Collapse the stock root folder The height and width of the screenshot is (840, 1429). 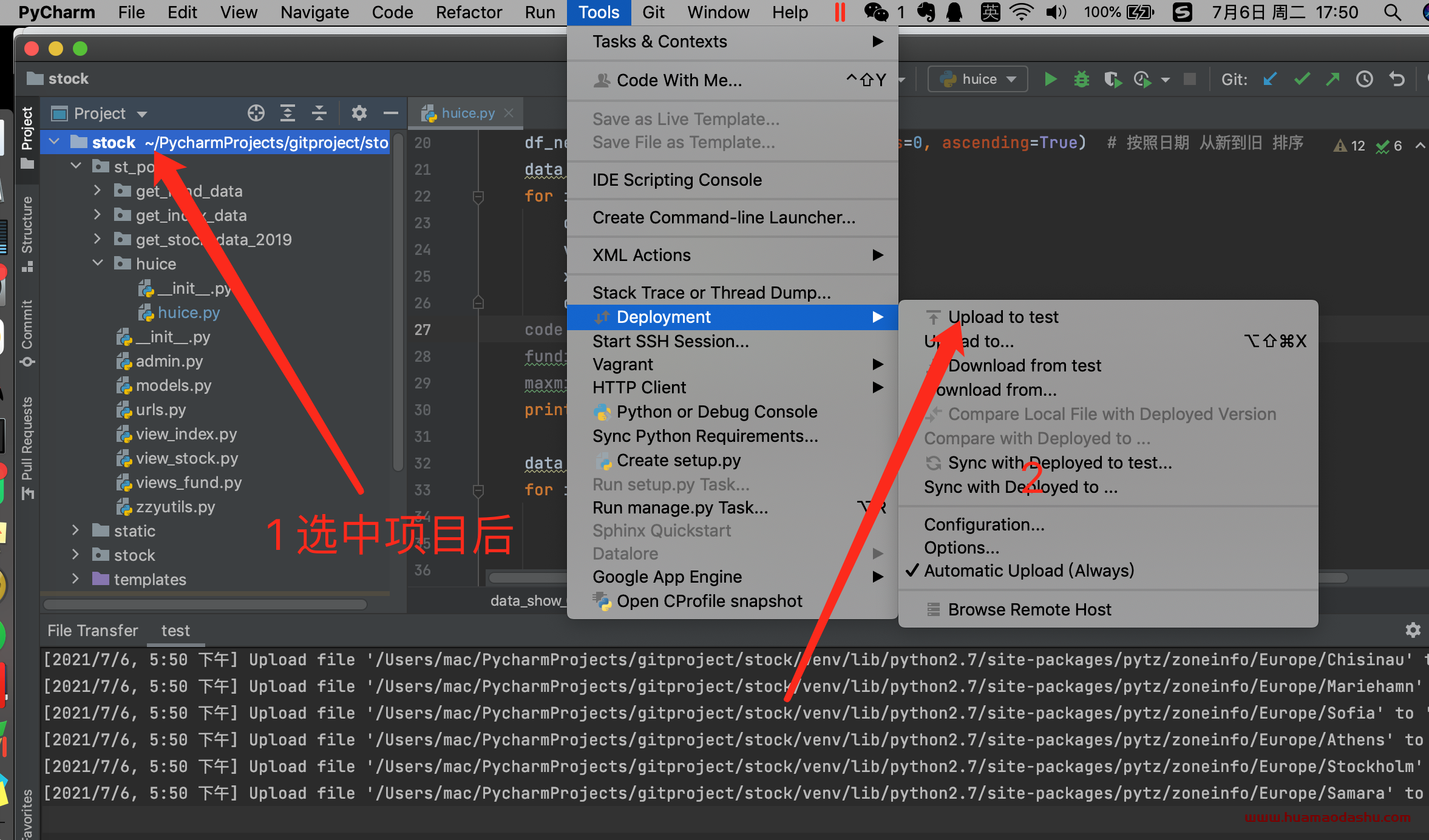(x=55, y=142)
